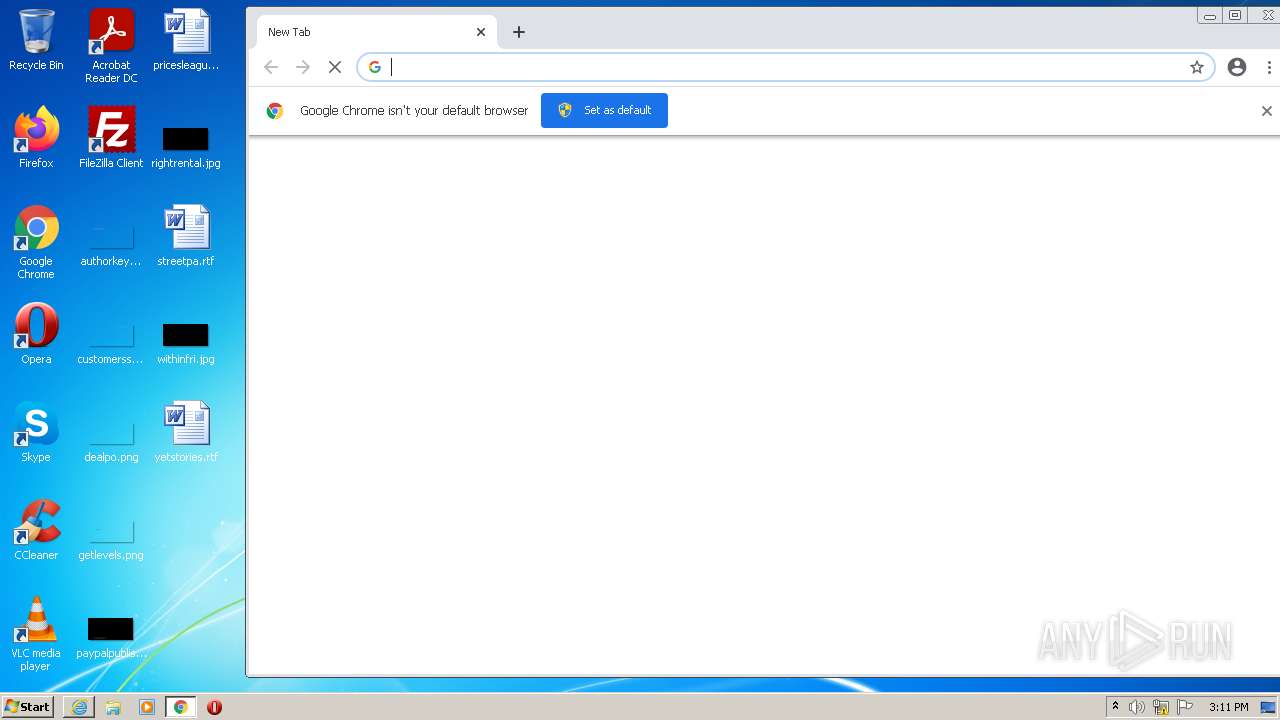The height and width of the screenshot is (720, 1280).
Task: Select getlevels.png file icon
Action: [x=111, y=539]
